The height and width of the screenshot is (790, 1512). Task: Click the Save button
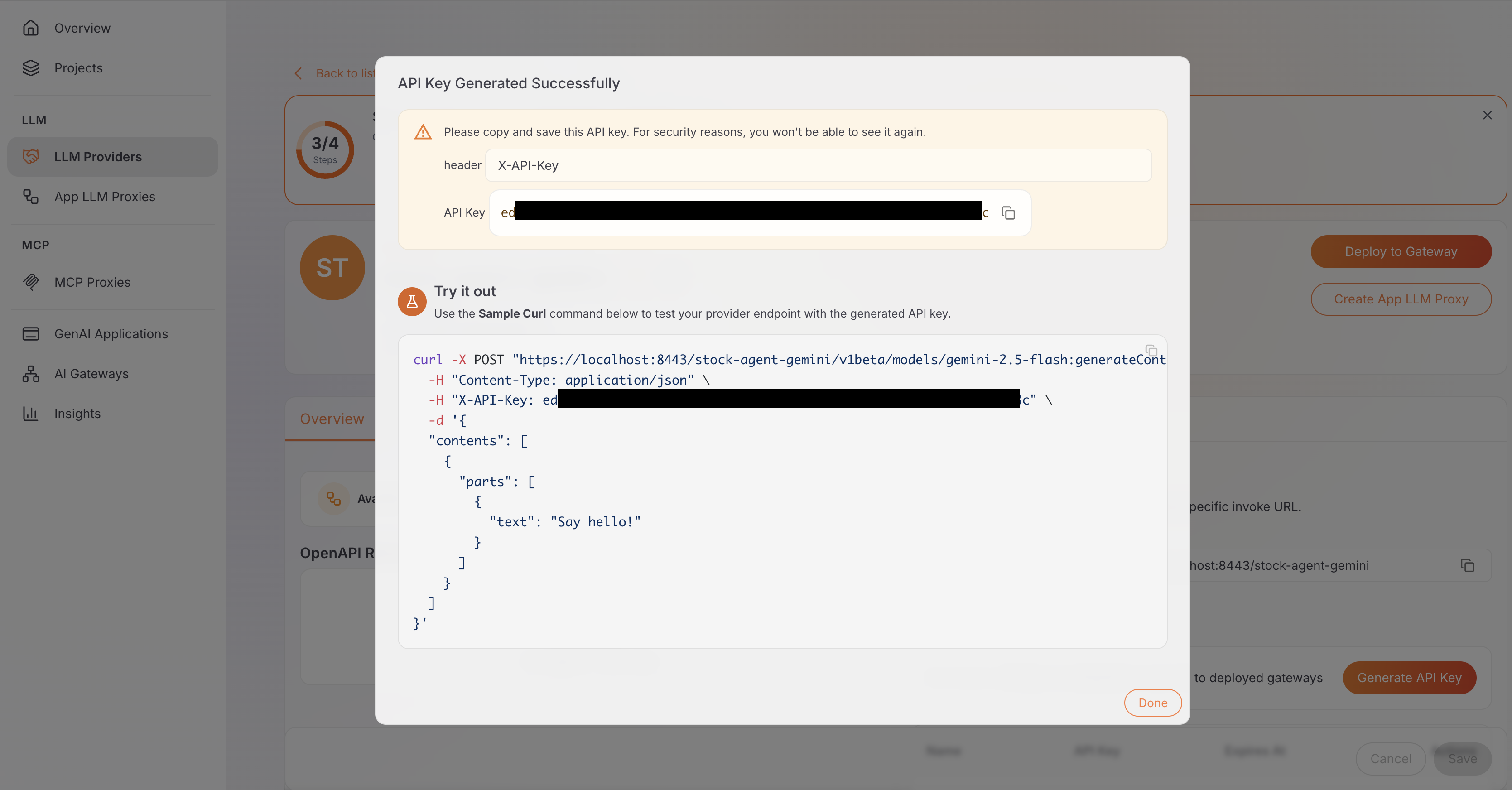[1462, 759]
